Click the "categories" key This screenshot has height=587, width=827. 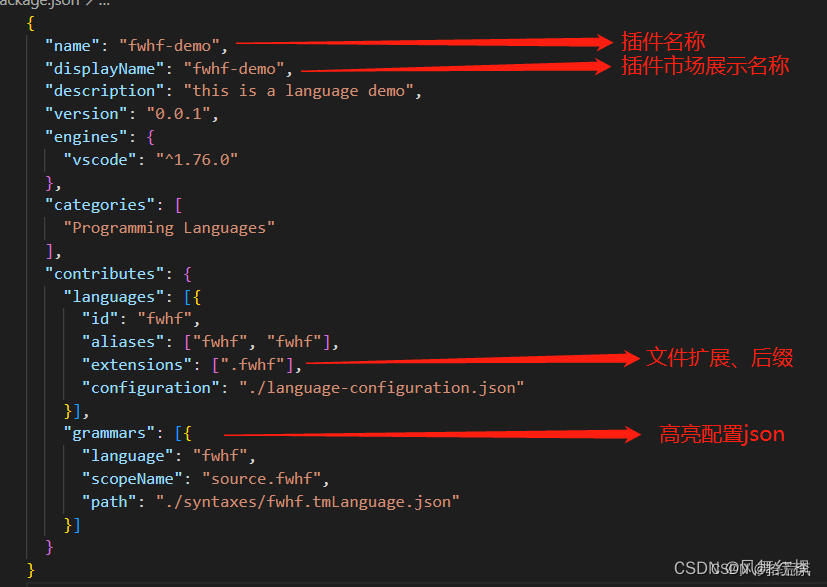click(100, 205)
